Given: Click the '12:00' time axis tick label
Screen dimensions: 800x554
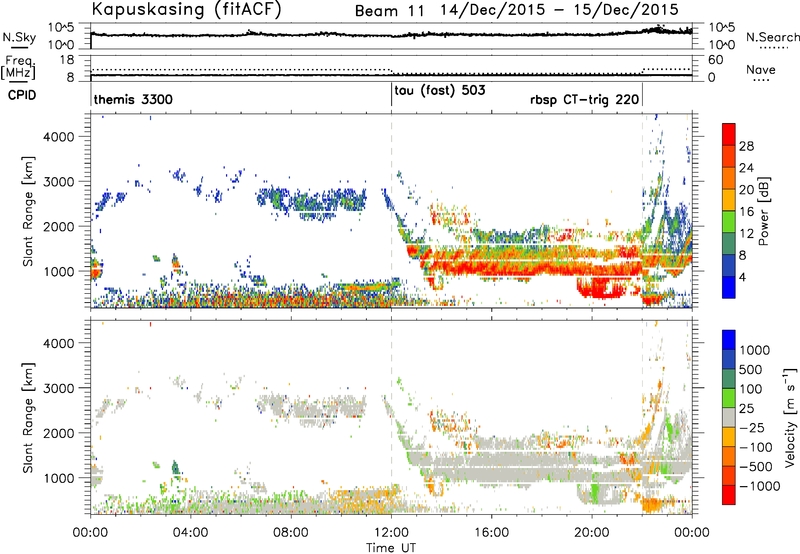Looking at the screenshot, I should 391,533.
